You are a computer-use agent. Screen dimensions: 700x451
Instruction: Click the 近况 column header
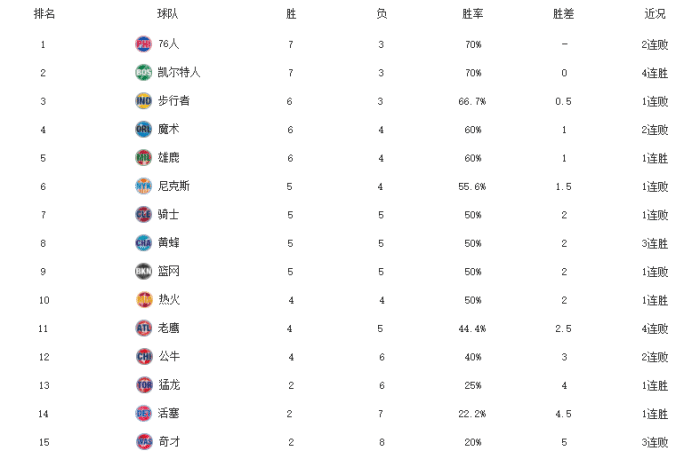[655, 15]
